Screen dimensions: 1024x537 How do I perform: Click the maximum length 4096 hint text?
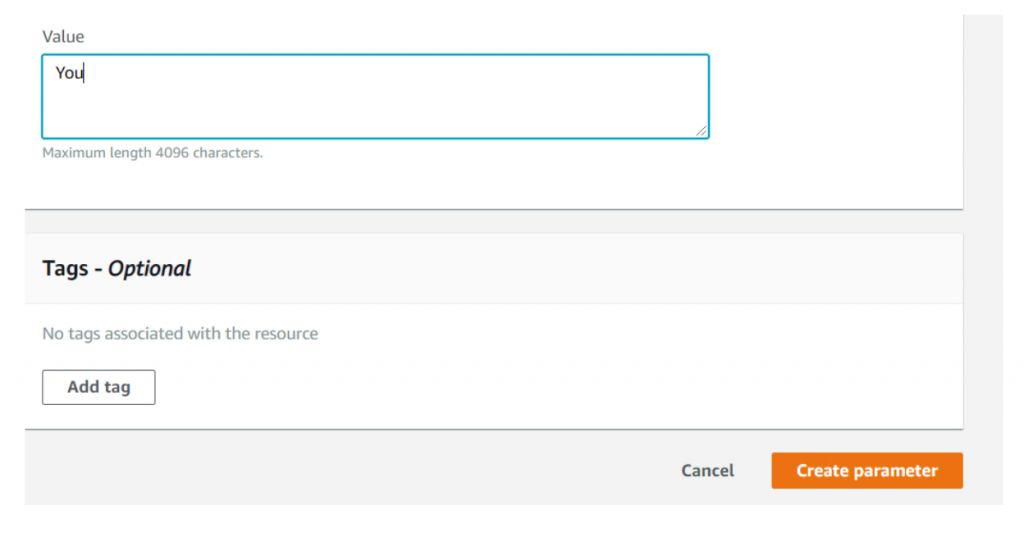pos(152,154)
